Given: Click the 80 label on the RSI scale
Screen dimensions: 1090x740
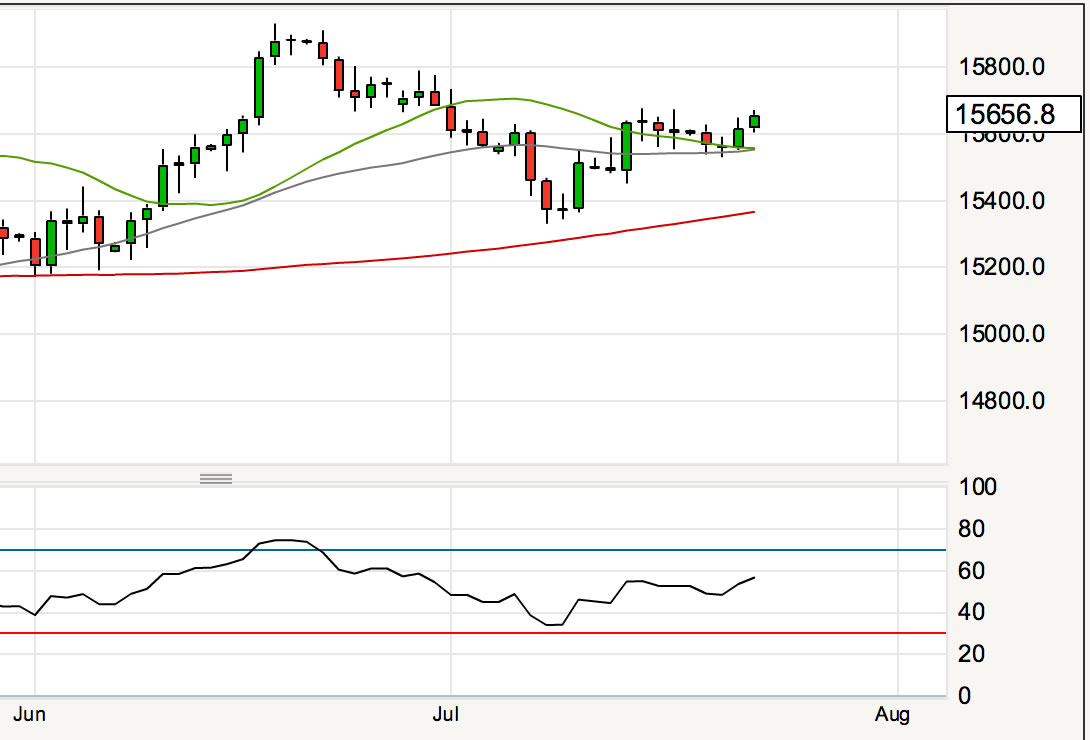Looking at the screenshot, I should tap(970, 529).
